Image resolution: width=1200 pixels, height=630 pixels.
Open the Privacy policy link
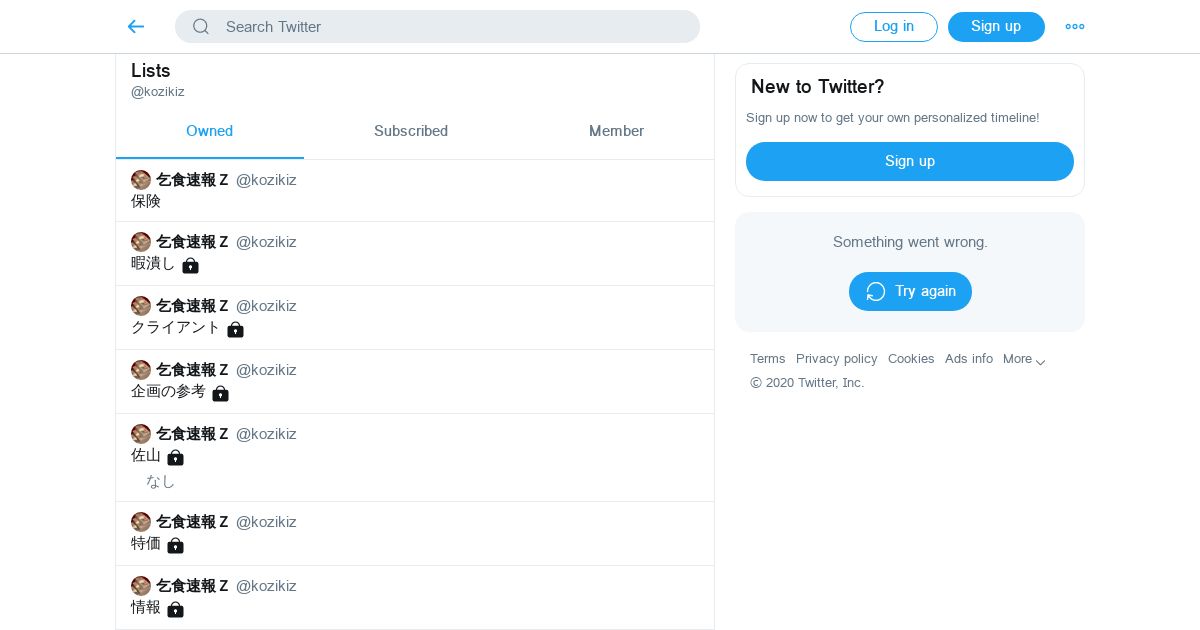tap(836, 359)
